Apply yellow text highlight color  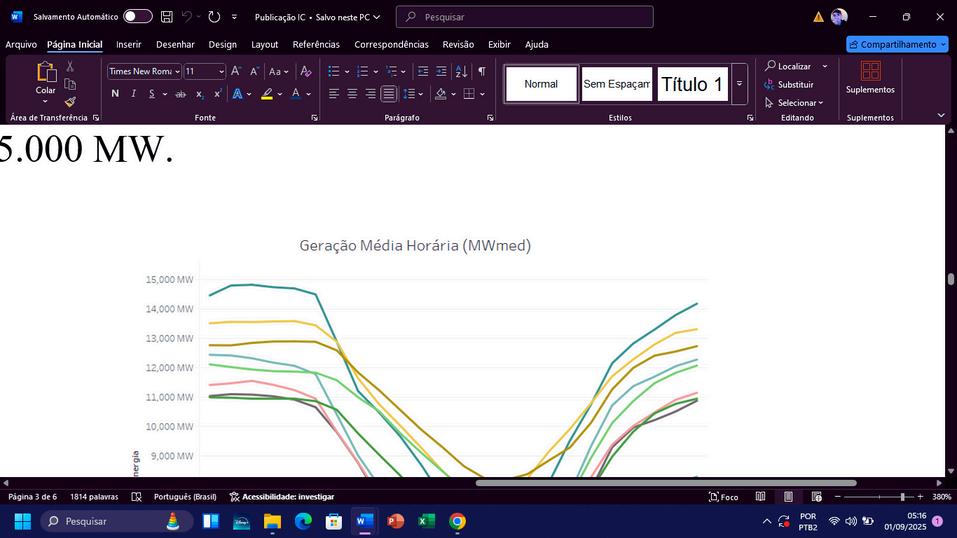(267, 93)
